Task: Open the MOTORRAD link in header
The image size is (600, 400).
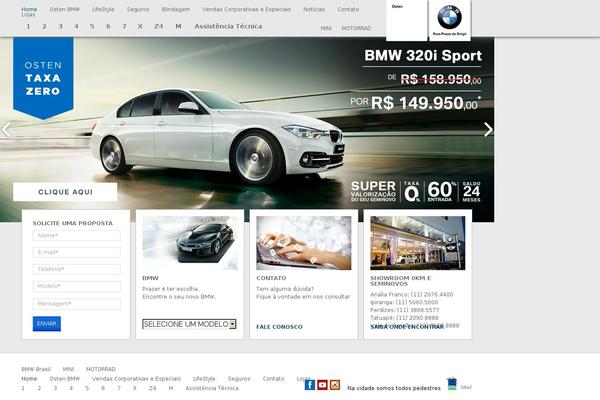Action: click(356, 28)
